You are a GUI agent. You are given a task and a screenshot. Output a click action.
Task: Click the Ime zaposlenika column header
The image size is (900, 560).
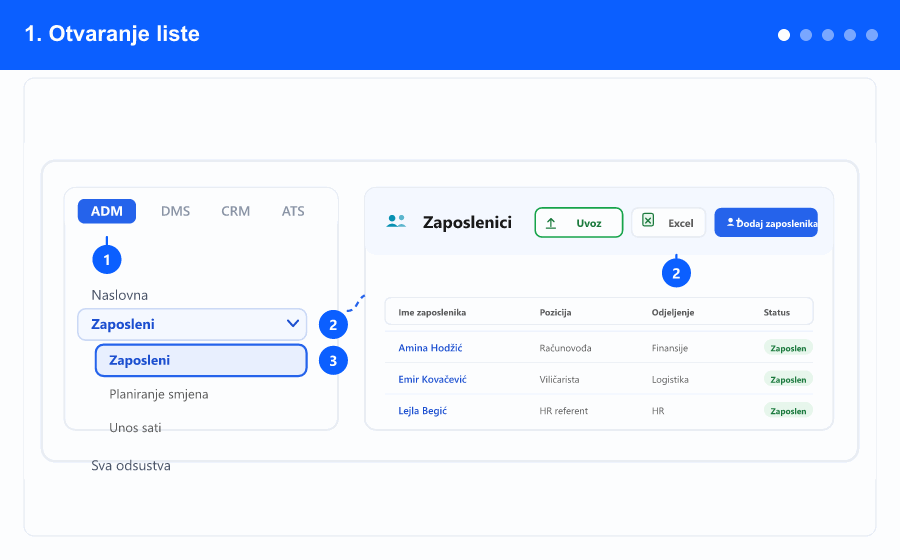point(432,312)
